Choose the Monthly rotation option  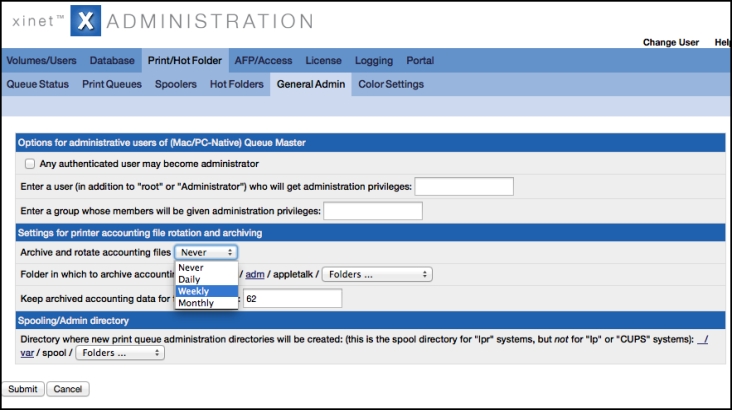coord(206,303)
